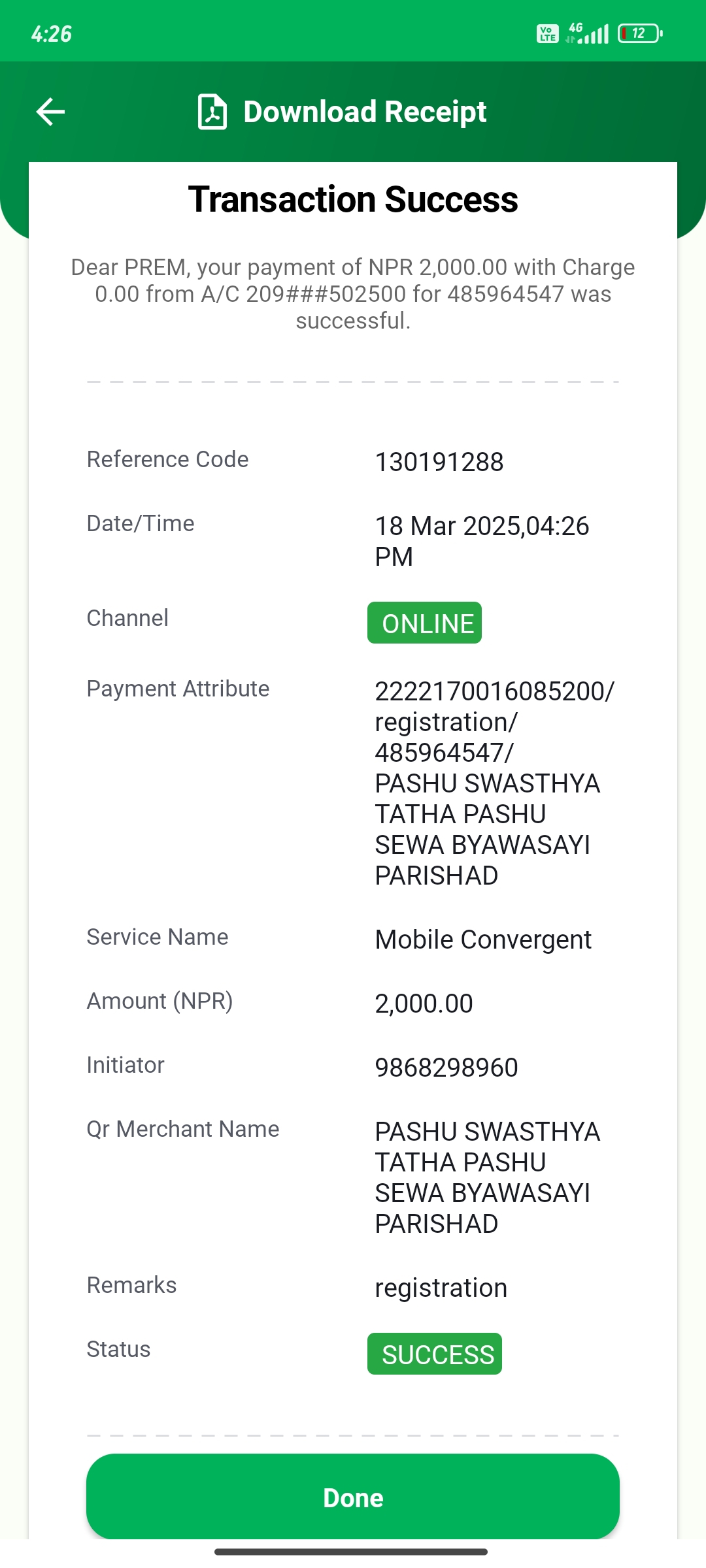Tap the green Done button
706x1568 pixels.
(x=353, y=1497)
